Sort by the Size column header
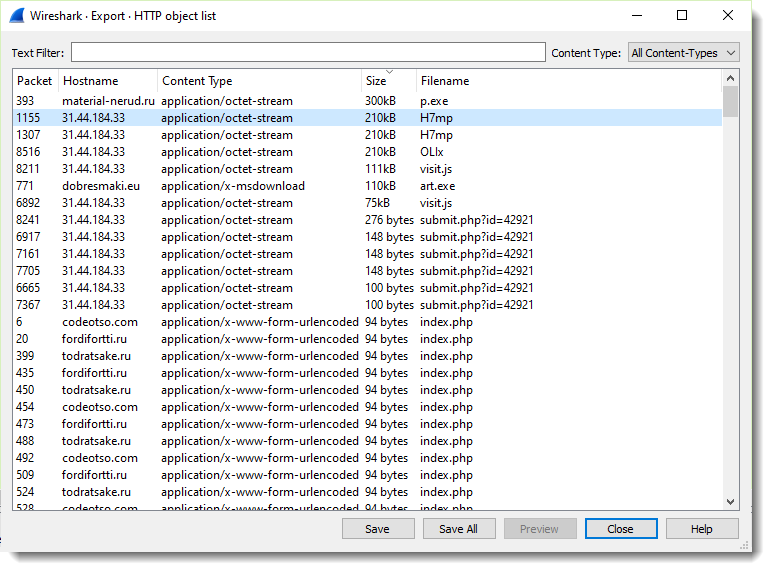This screenshot has height=572, width=772. coord(388,81)
